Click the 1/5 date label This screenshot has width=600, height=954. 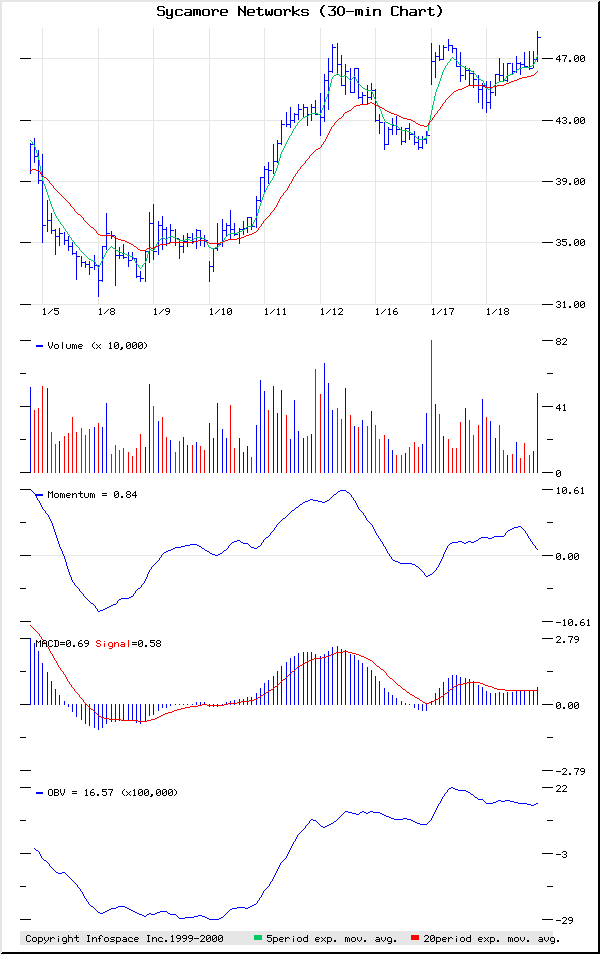[x=51, y=312]
